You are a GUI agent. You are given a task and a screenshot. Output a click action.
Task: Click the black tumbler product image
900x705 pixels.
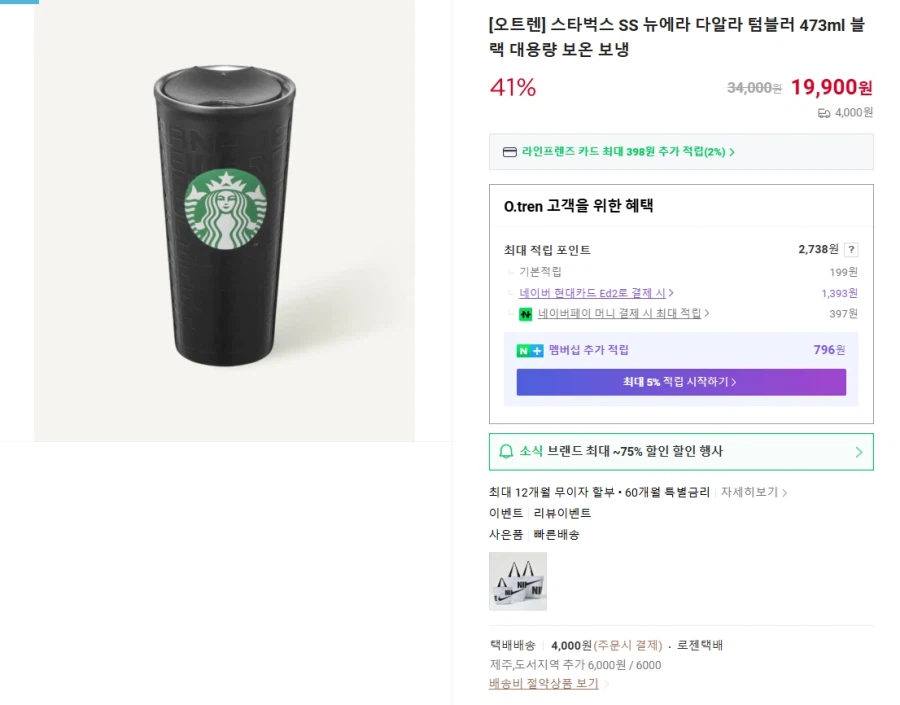[x=225, y=220]
